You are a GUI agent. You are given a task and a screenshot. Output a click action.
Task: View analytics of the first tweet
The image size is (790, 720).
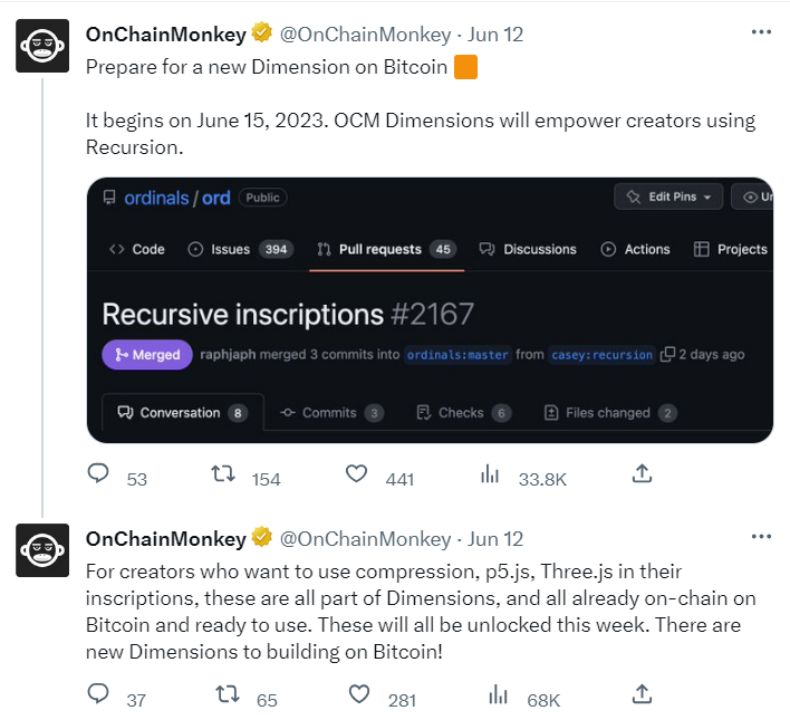point(490,474)
